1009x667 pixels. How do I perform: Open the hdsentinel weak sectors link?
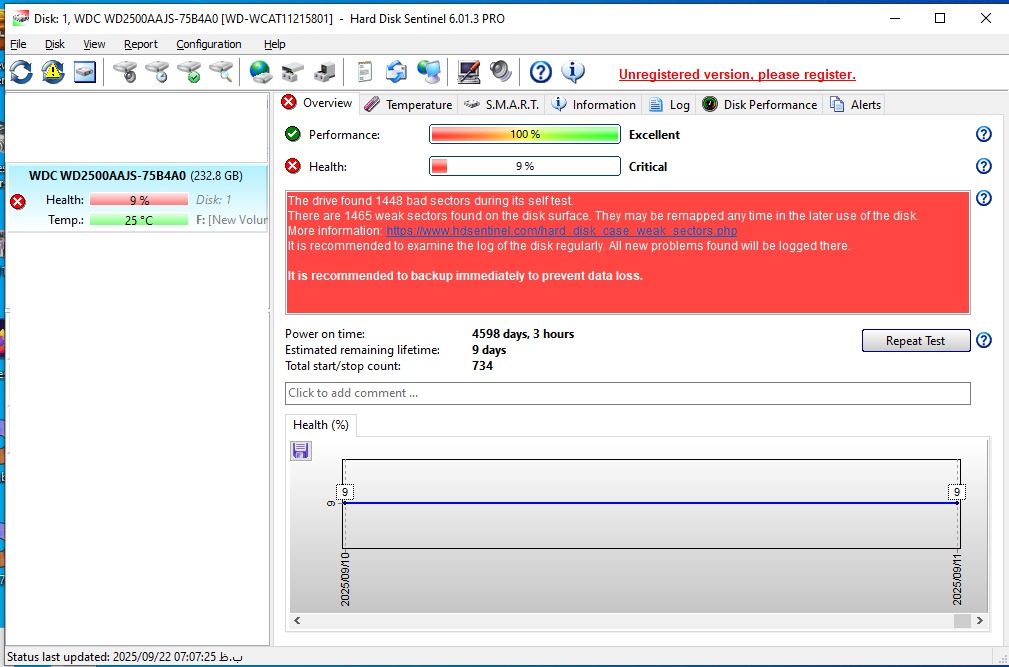561,231
